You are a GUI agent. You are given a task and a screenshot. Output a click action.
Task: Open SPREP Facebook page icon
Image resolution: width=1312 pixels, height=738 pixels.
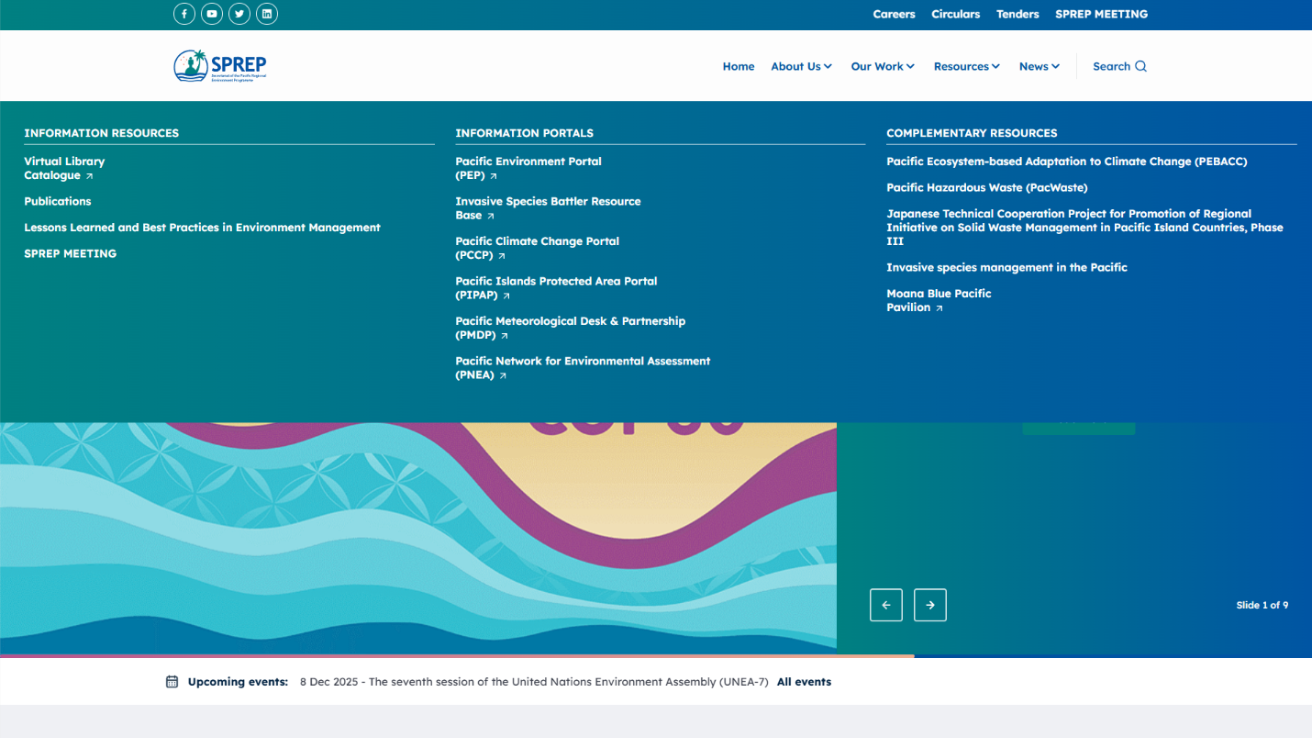coord(184,14)
